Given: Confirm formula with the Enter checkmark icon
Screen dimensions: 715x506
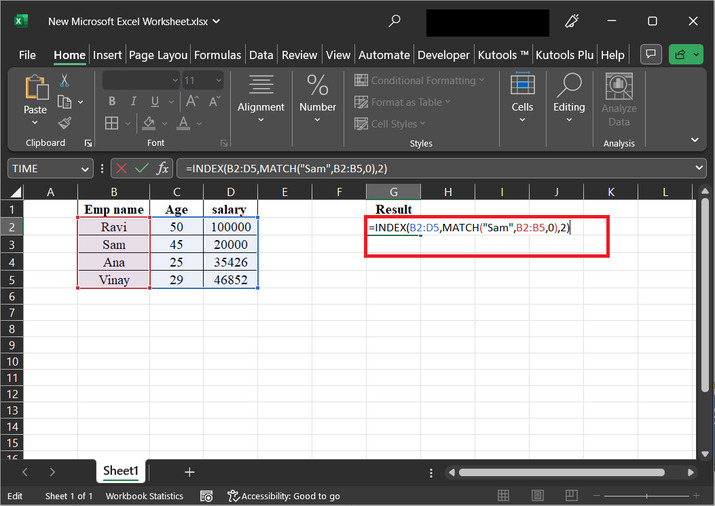Looking at the screenshot, I should tap(141, 169).
